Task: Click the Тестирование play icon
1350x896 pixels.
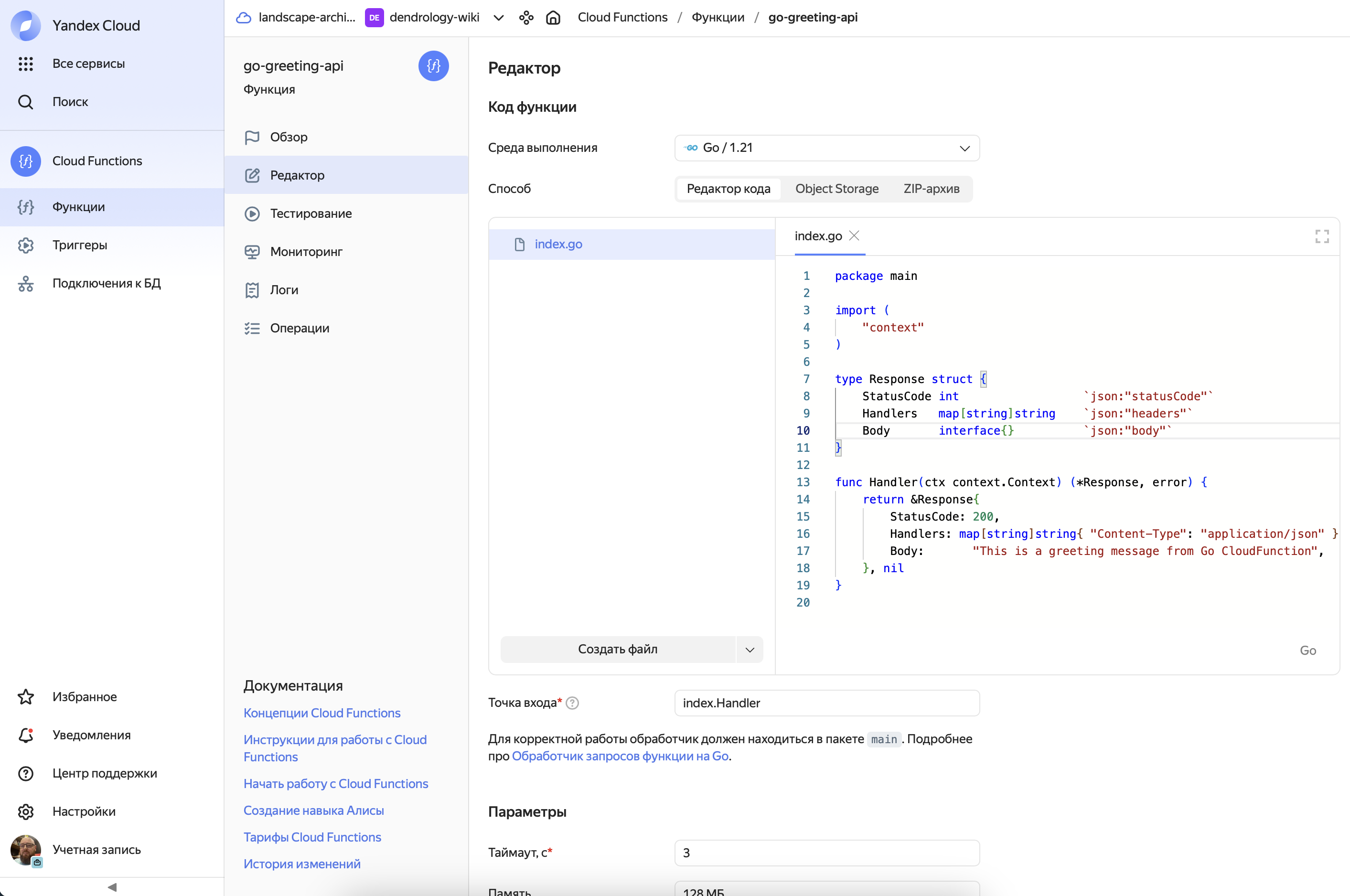Action: tap(252, 213)
